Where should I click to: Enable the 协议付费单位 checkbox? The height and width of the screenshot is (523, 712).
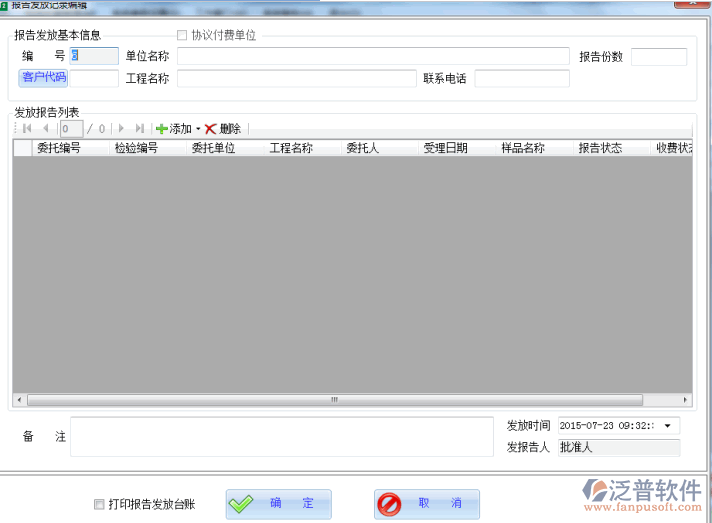182,35
